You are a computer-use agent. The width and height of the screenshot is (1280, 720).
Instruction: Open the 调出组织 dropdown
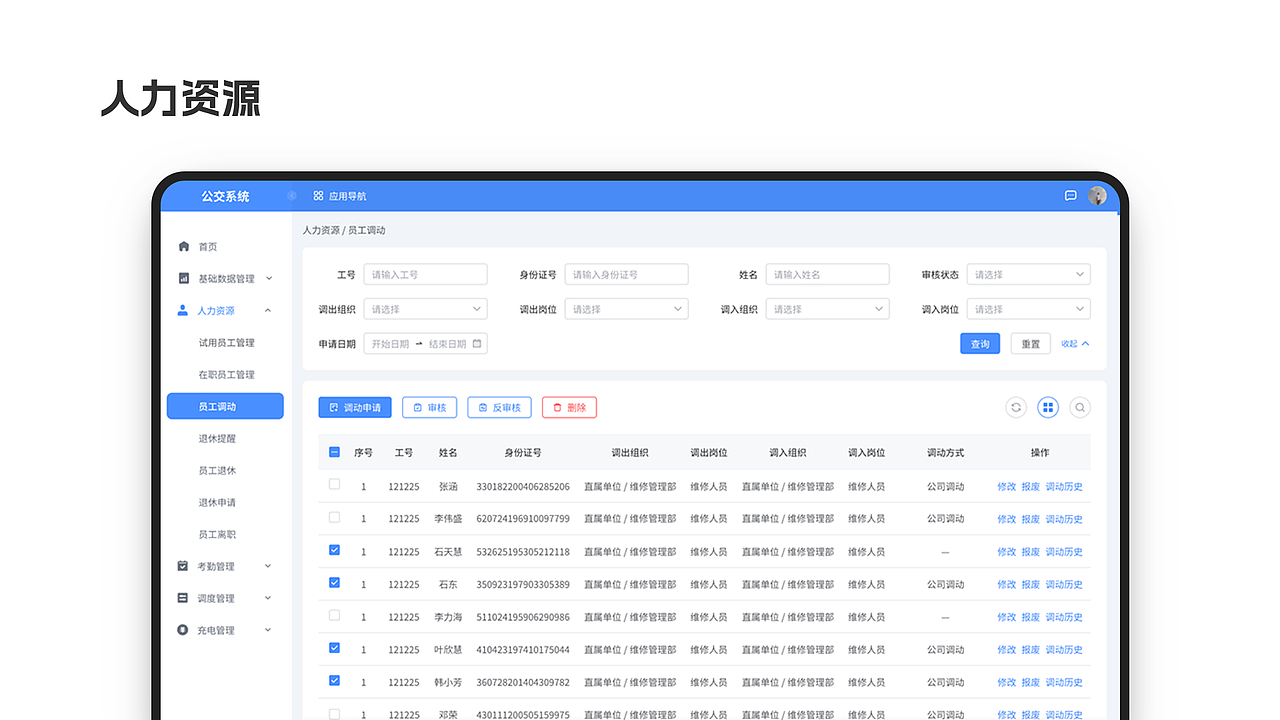[425, 309]
